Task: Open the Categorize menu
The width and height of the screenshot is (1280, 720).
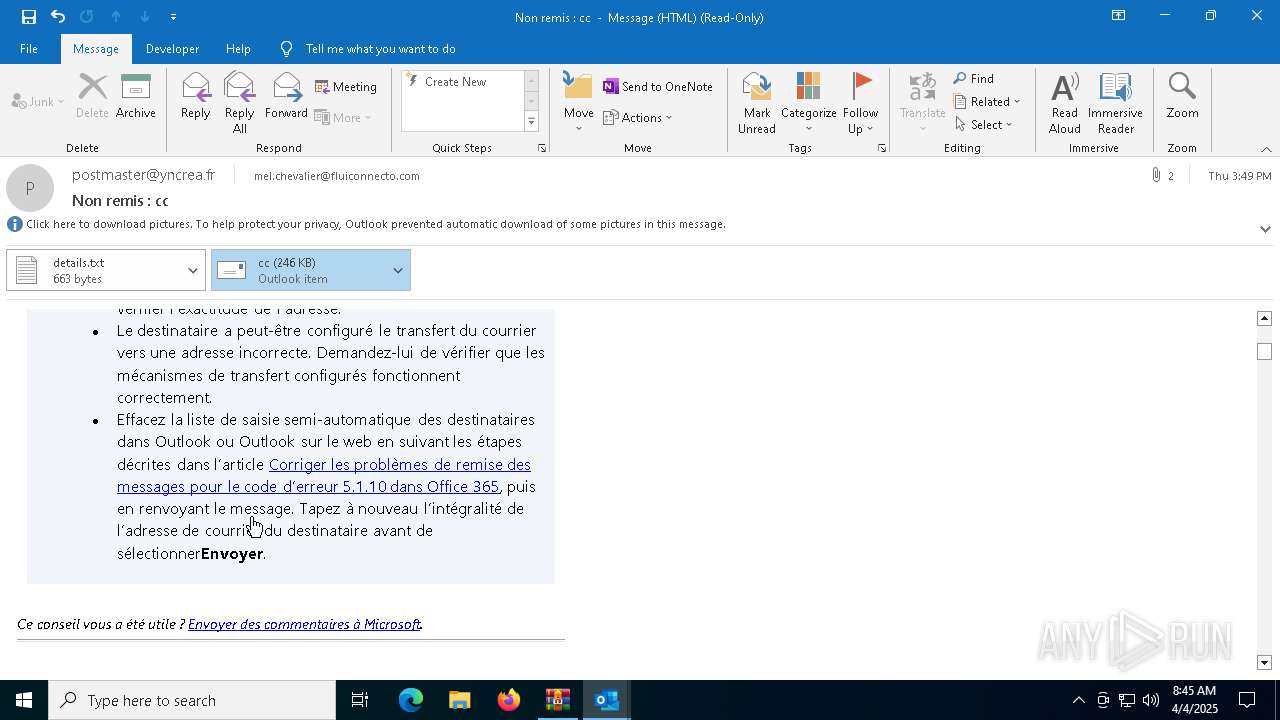Action: click(x=809, y=103)
